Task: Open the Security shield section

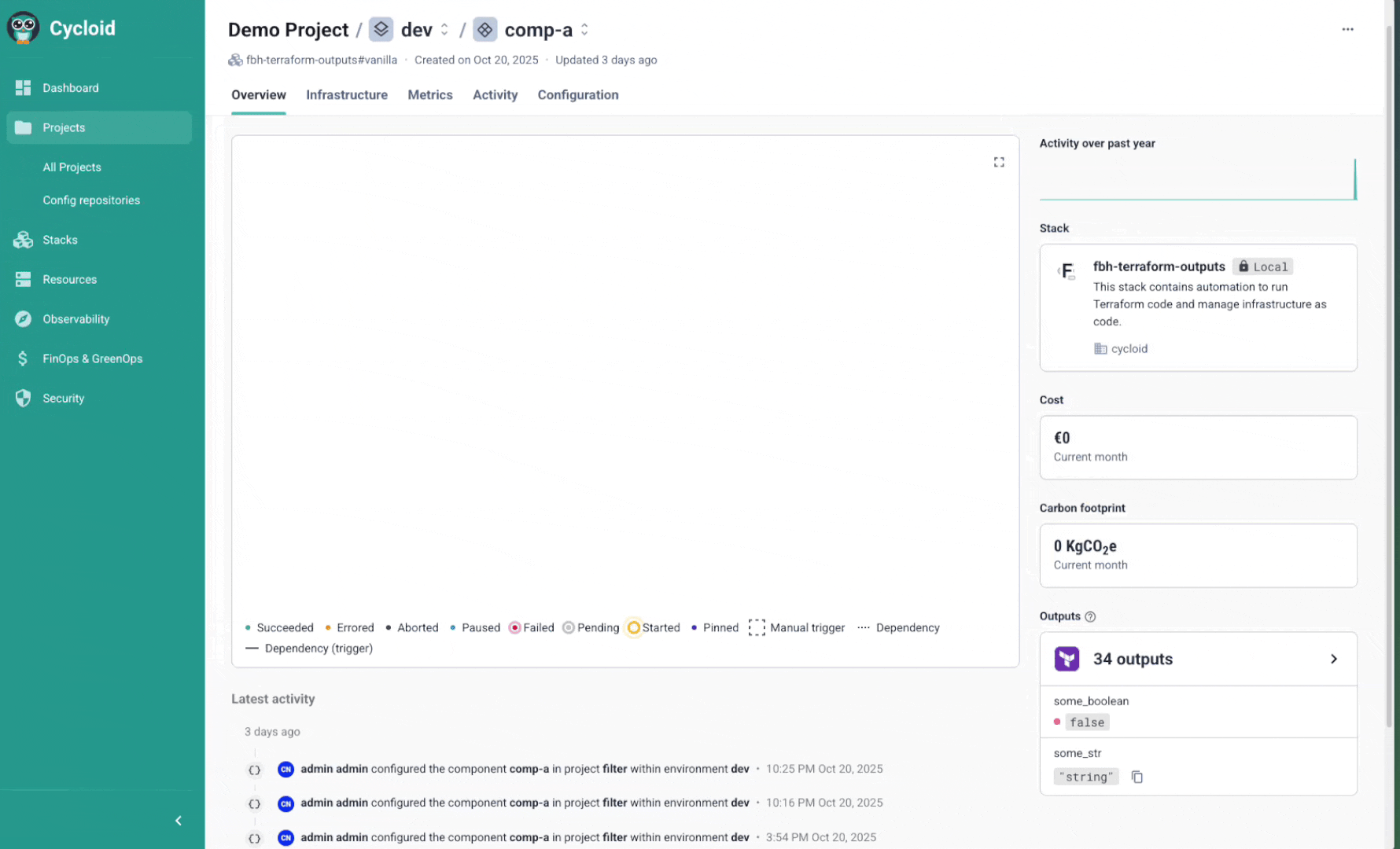Action: point(23,399)
